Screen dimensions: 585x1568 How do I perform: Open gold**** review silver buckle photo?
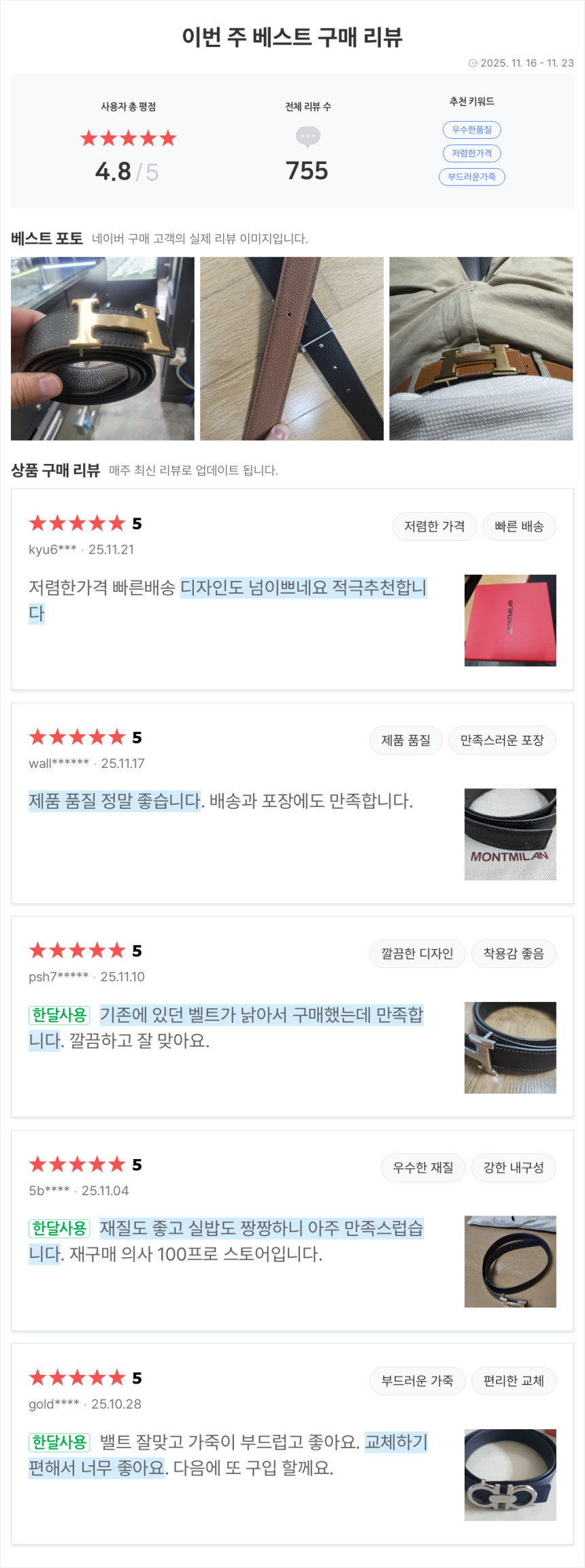coord(510,1475)
